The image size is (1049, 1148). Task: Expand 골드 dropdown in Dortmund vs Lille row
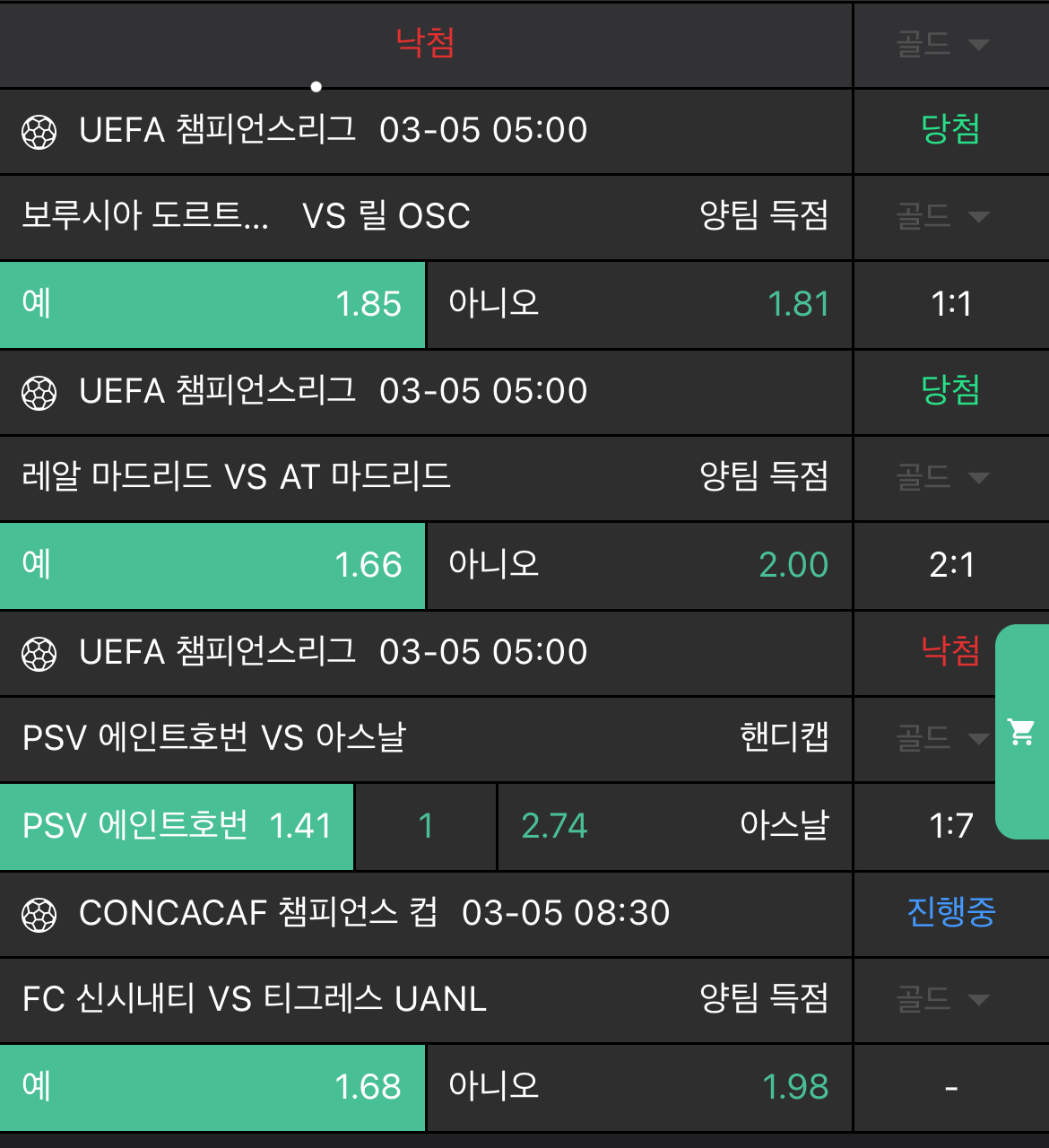click(942, 216)
